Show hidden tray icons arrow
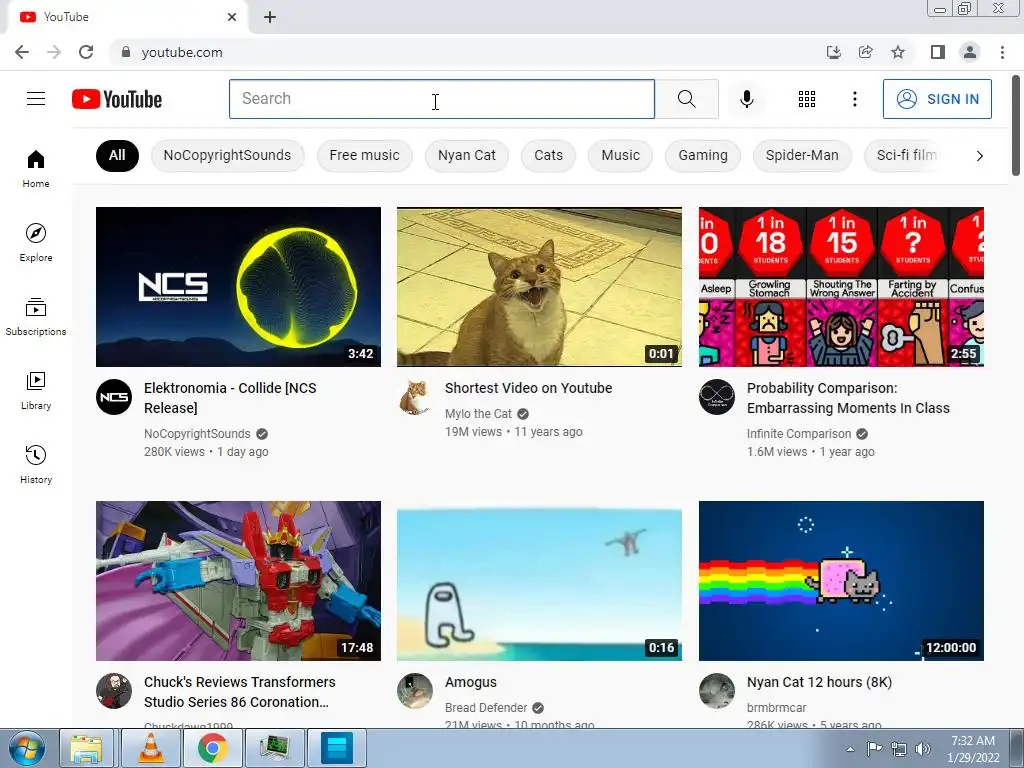Image resolution: width=1024 pixels, height=768 pixels. pyautogui.click(x=850, y=749)
